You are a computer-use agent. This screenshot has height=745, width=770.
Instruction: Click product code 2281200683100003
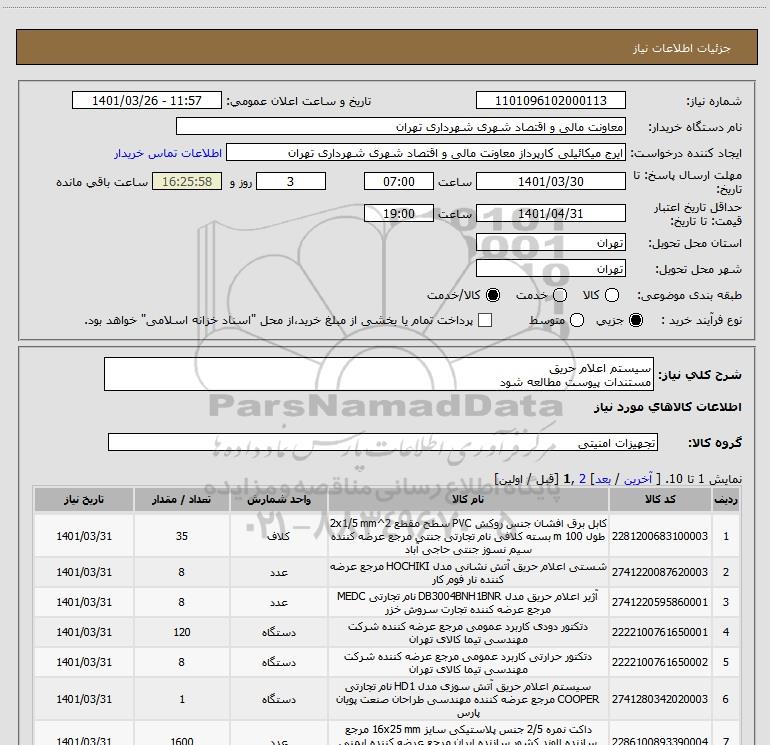coord(660,536)
